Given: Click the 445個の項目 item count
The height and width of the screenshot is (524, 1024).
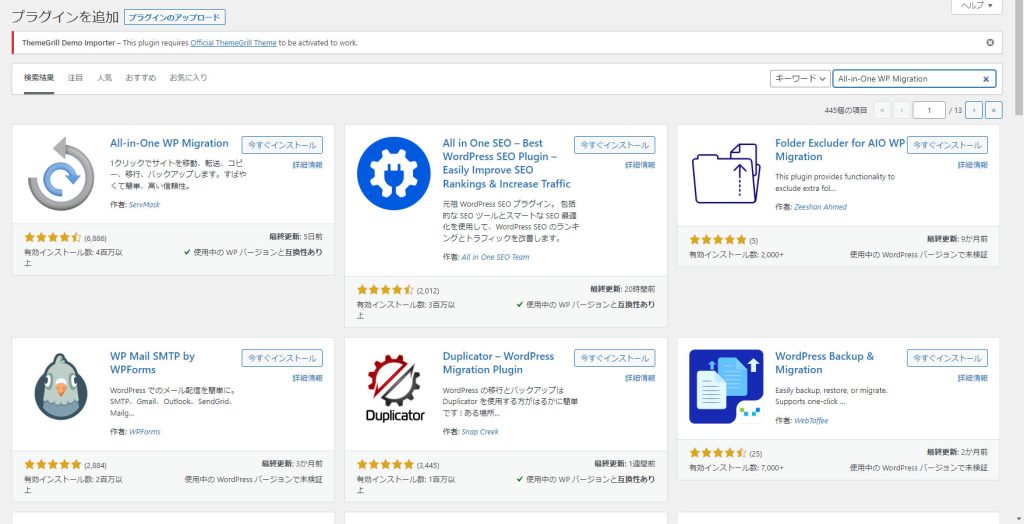Looking at the screenshot, I should pos(846,110).
